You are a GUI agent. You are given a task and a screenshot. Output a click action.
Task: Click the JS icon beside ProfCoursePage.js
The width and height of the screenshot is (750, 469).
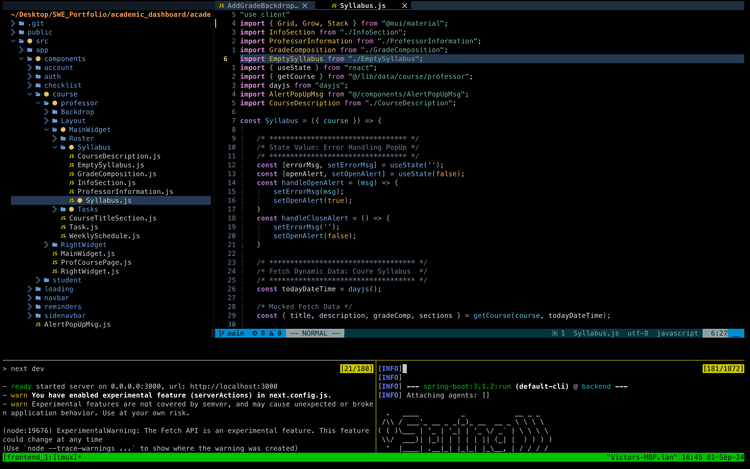[x=55, y=262]
